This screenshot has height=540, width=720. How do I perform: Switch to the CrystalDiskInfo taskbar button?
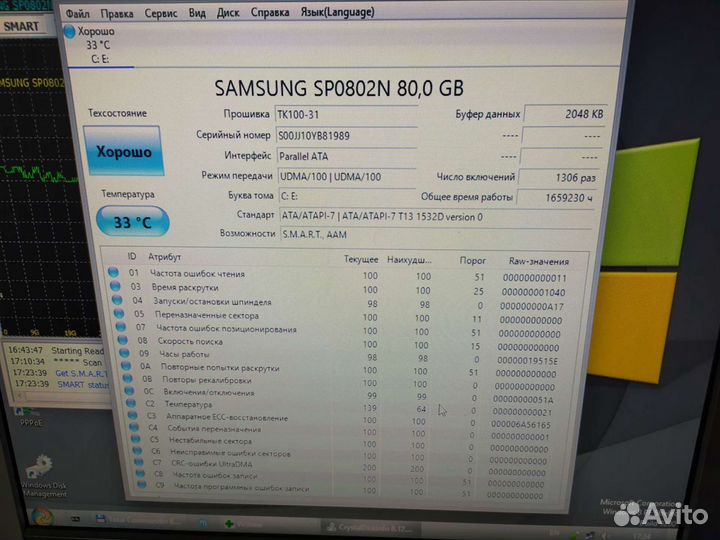click(x=371, y=527)
